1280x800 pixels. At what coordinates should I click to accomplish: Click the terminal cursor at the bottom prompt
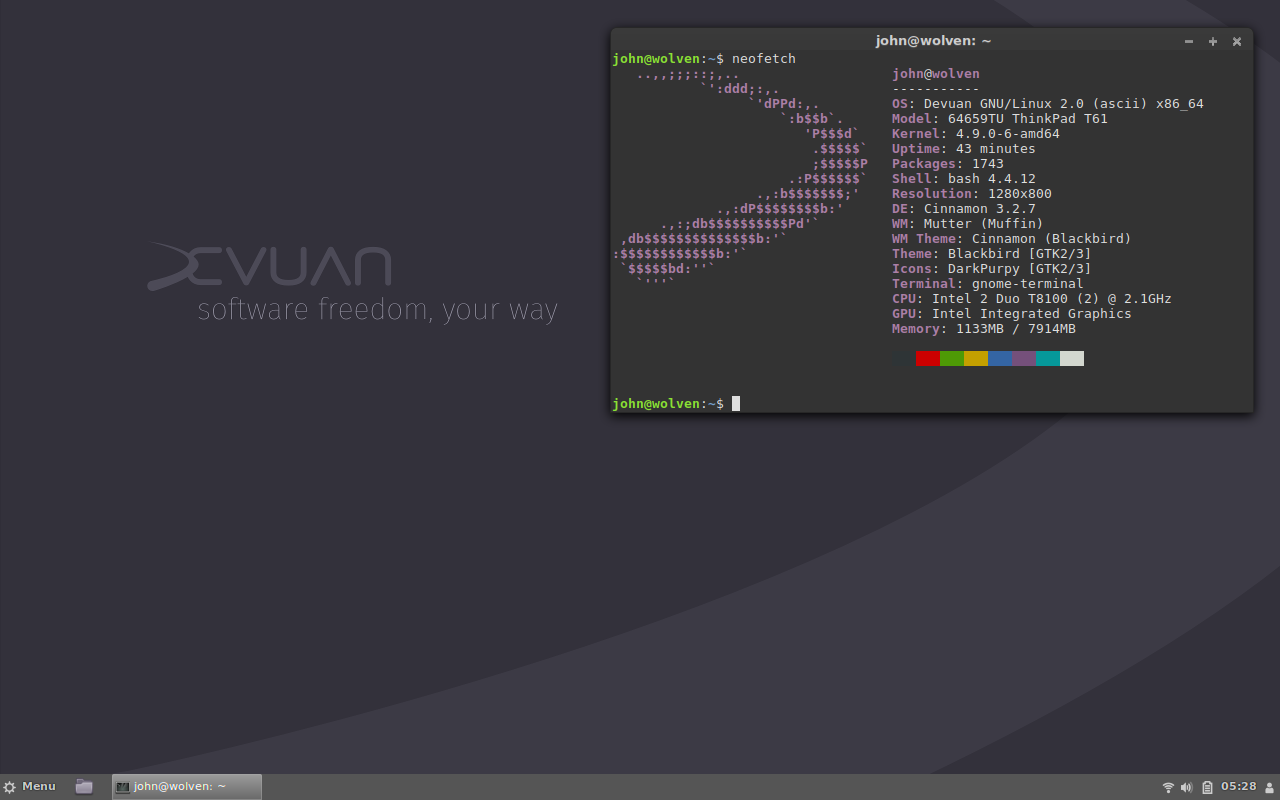point(736,404)
